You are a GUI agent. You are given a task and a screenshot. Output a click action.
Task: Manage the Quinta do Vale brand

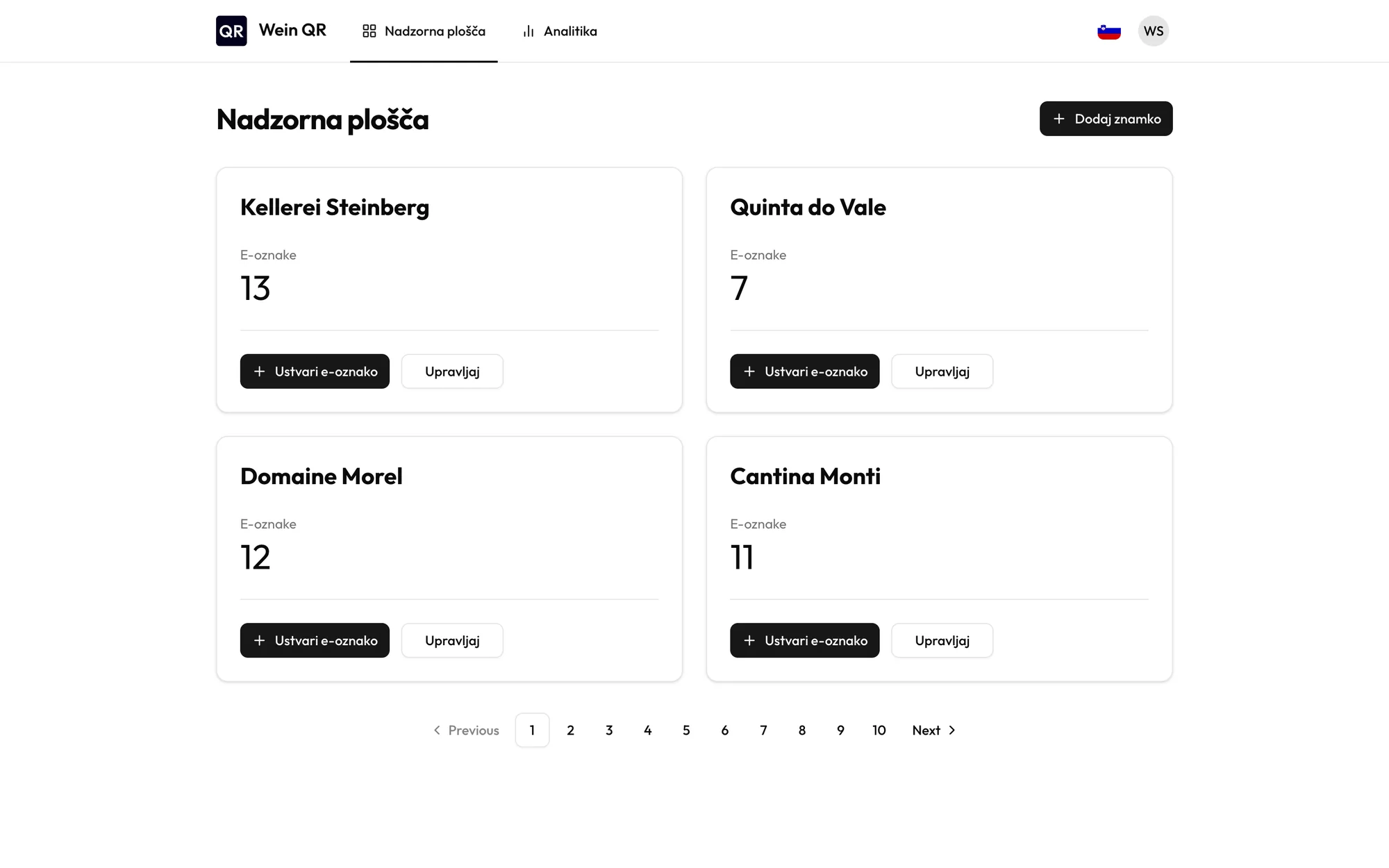click(942, 372)
